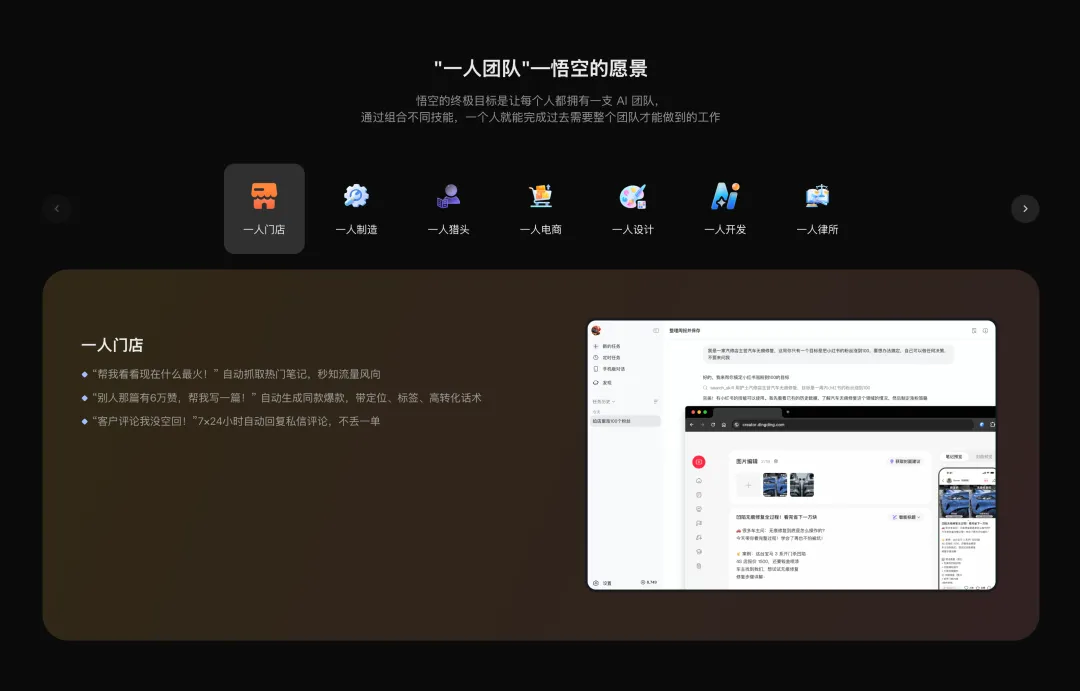Image resolution: width=1080 pixels, height=691 pixels.
Task: Switch to the 一人制造 tab
Action: 356,209
